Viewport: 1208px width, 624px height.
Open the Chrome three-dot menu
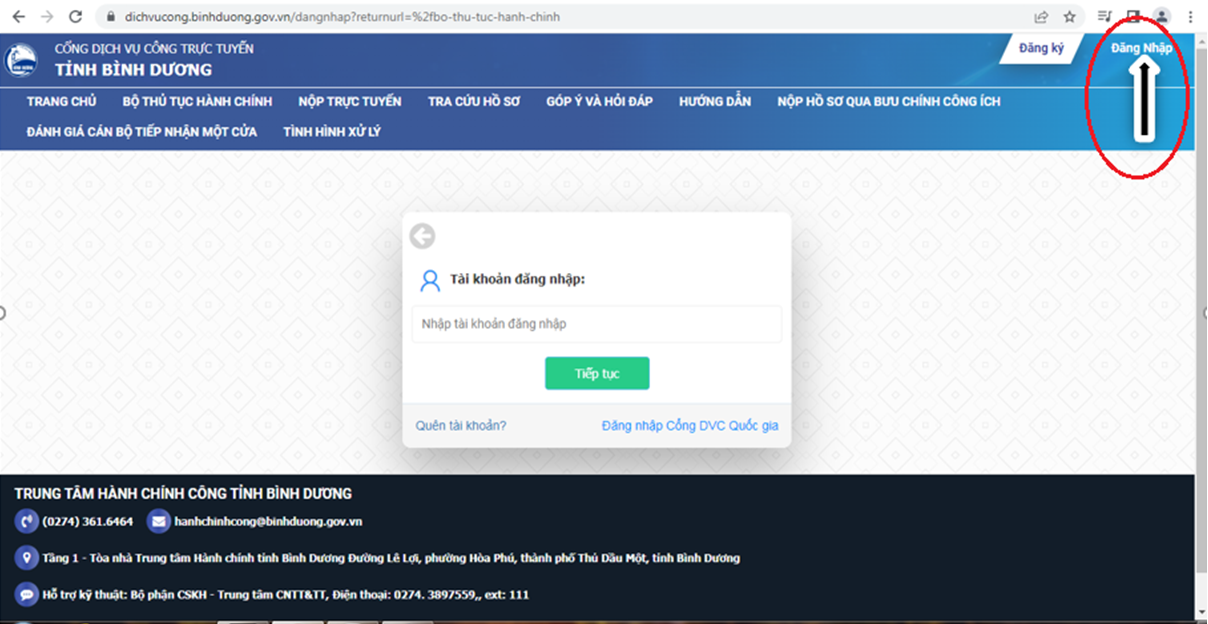[x=1190, y=17]
